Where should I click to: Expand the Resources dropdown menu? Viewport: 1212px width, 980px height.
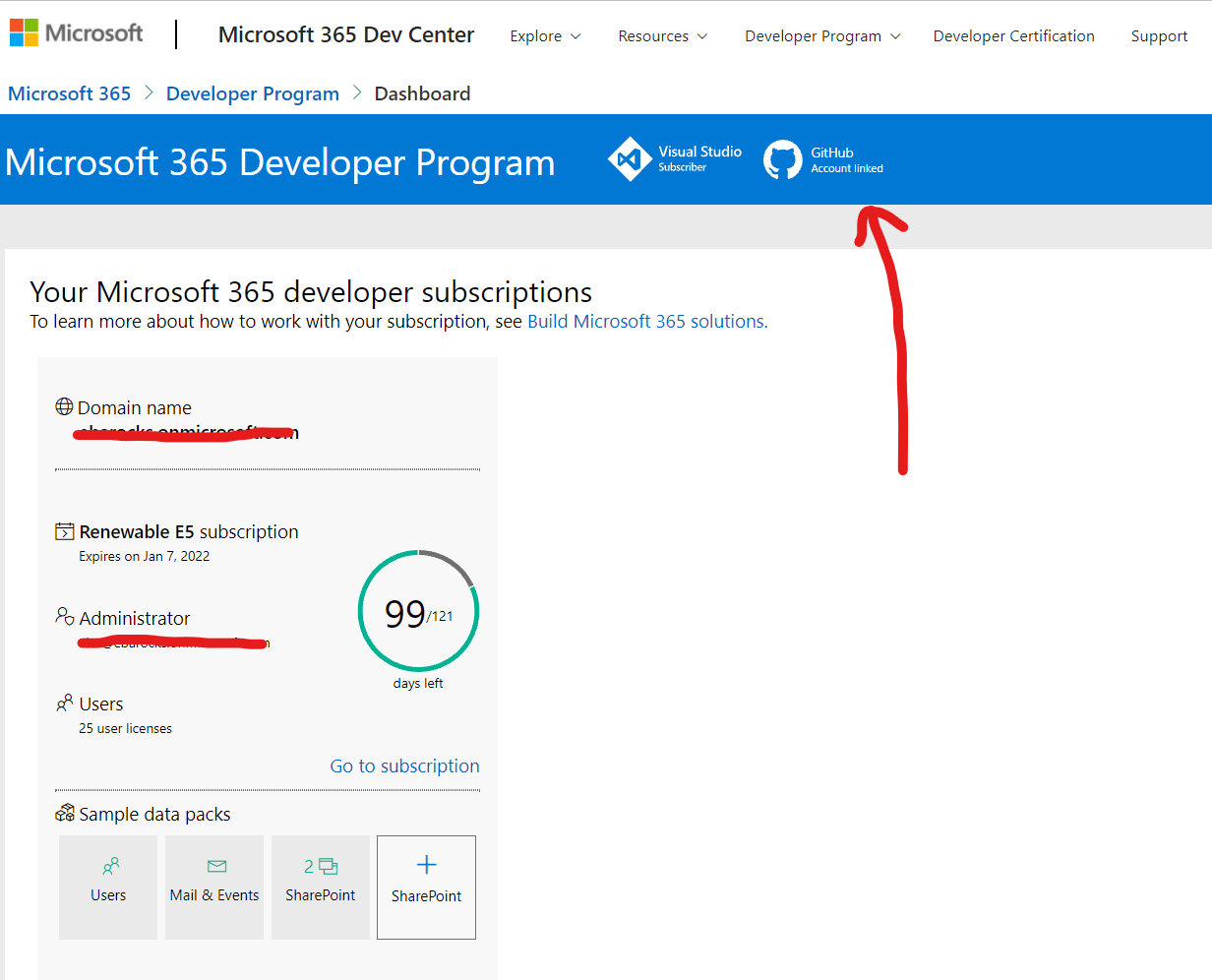click(x=662, y=36)
